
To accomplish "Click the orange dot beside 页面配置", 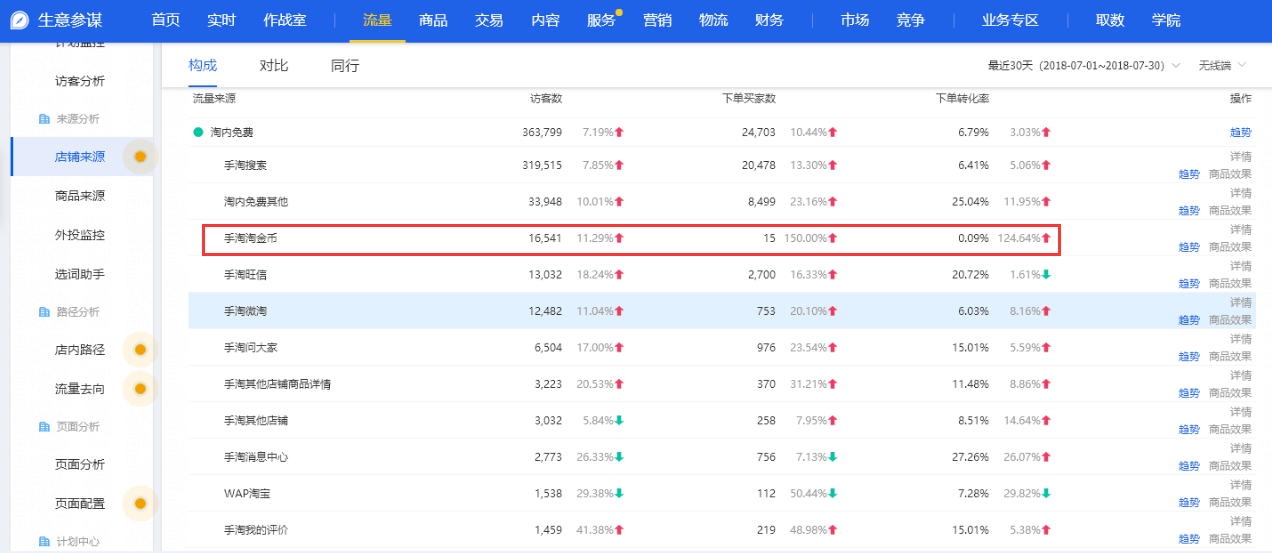I will pyautogui.click(x=141, y=503).
